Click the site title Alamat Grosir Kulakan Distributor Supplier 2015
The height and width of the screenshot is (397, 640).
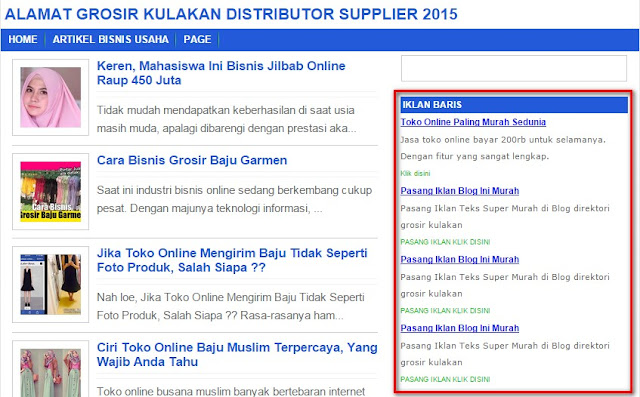231,14
